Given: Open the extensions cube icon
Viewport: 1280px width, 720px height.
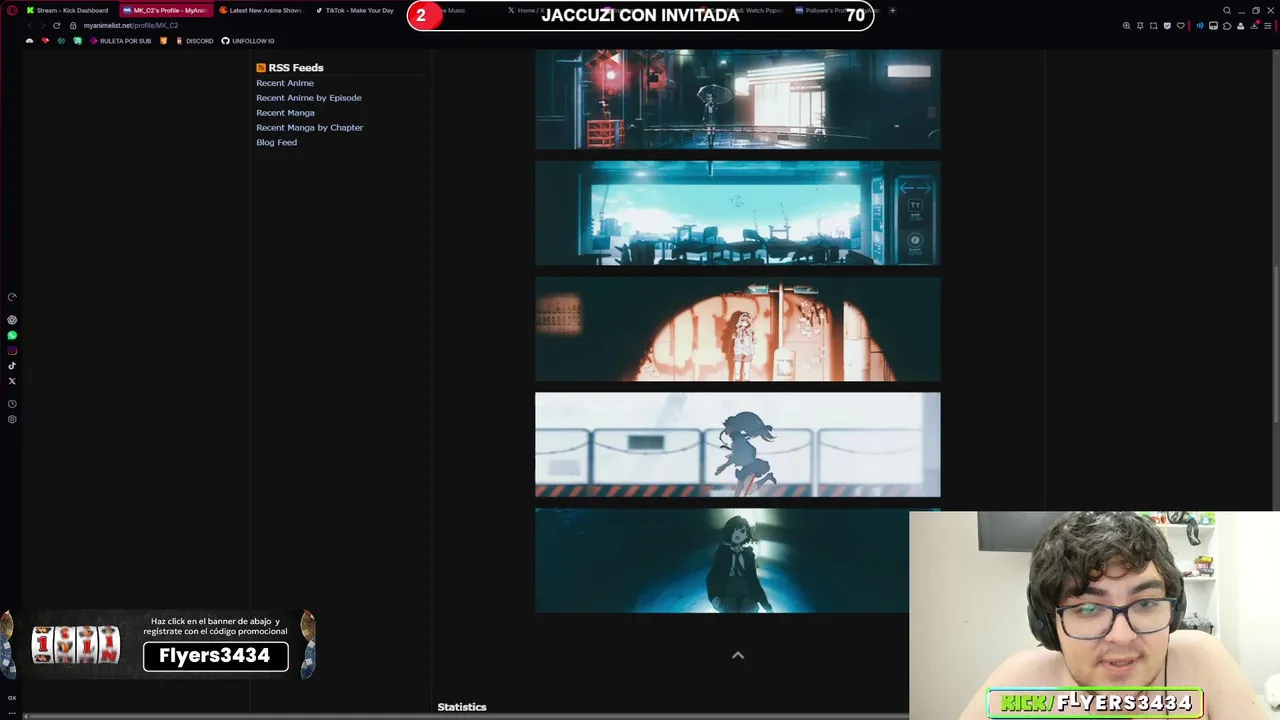Looking at the screenshot, I should pos(1227,26).
